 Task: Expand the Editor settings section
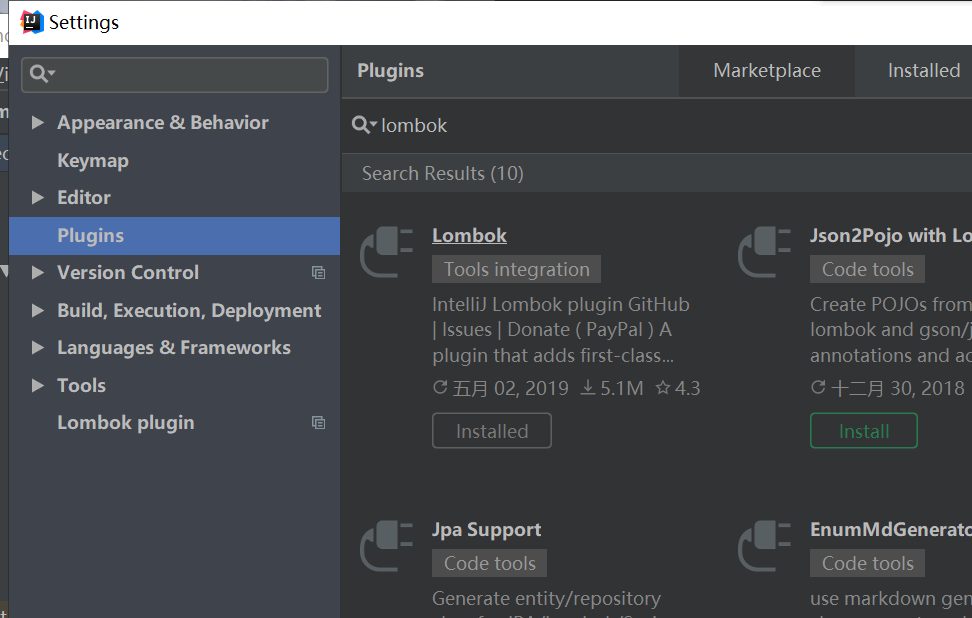(x=38, y=197)
